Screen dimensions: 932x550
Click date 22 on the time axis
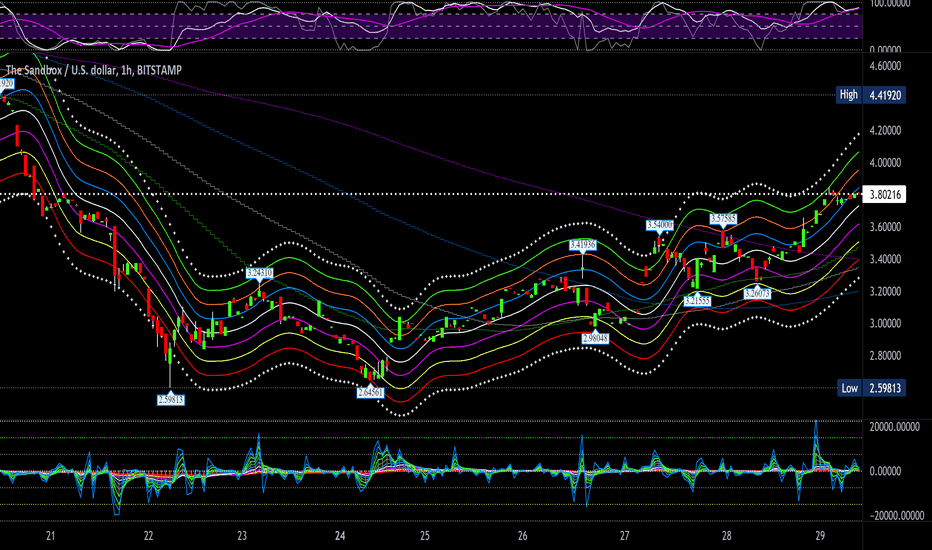tap(149, 536)
